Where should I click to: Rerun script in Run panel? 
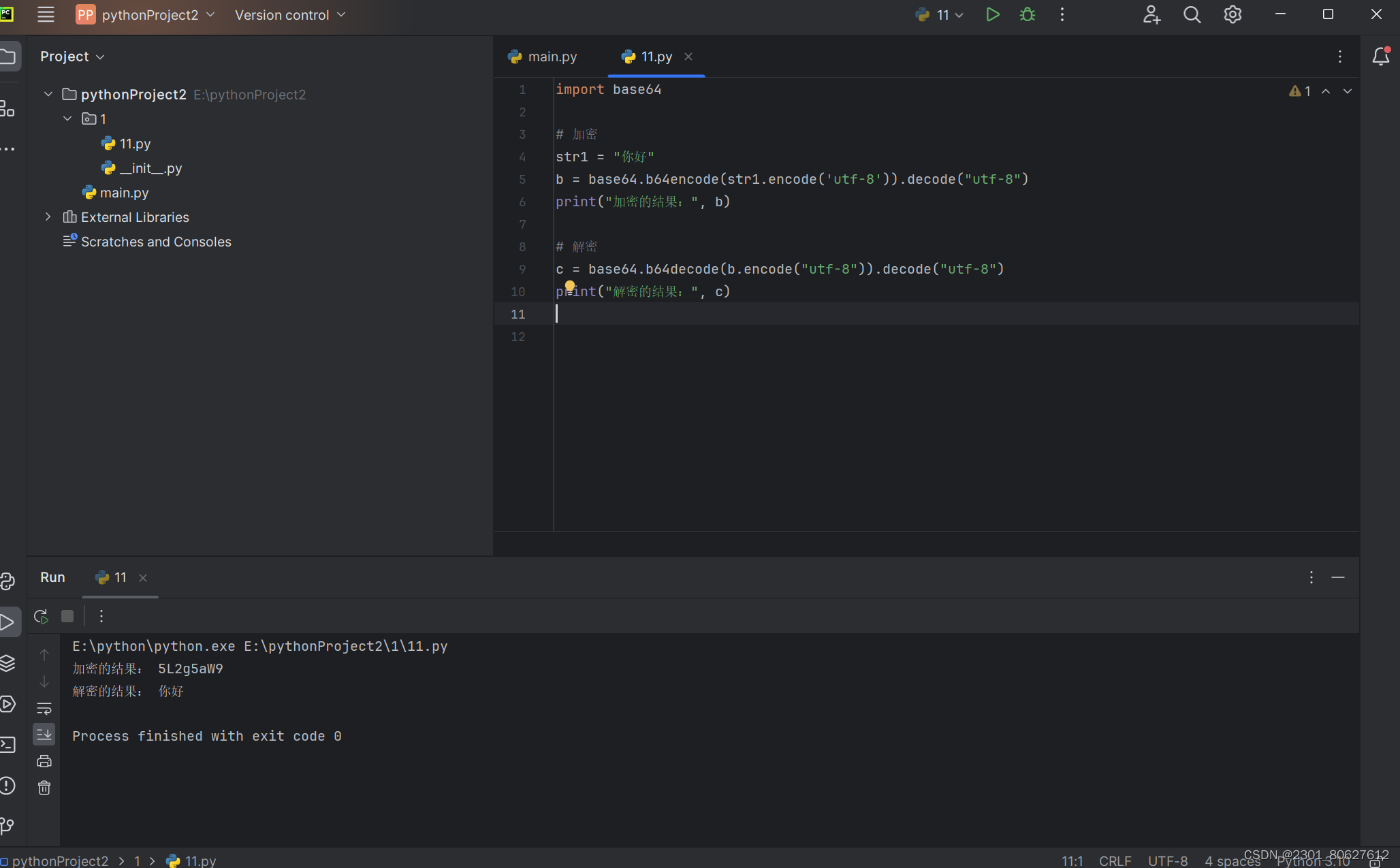[41, 616]
